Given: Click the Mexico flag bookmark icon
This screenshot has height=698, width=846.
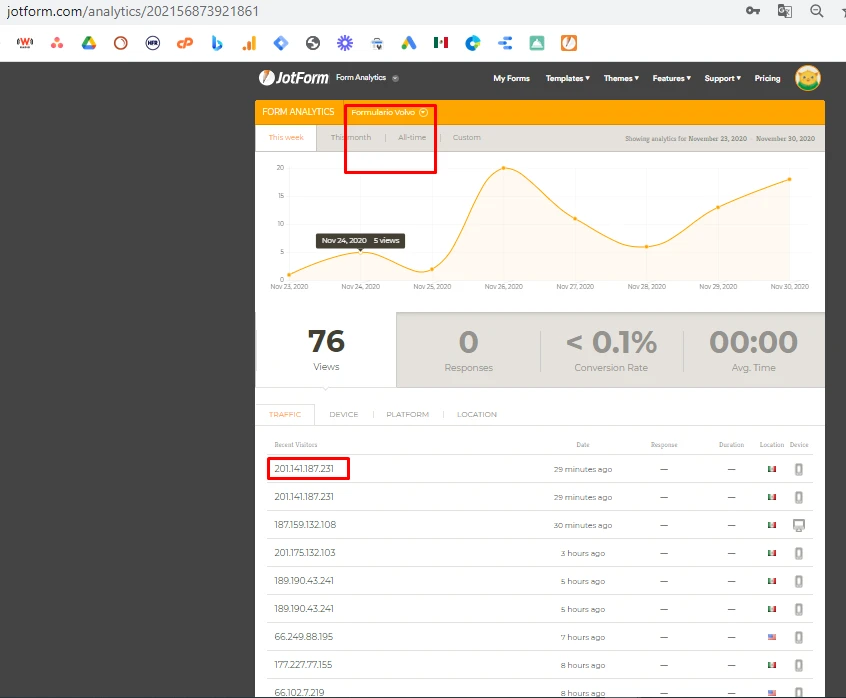Looking at the screenshot, I should coord(440,43).
